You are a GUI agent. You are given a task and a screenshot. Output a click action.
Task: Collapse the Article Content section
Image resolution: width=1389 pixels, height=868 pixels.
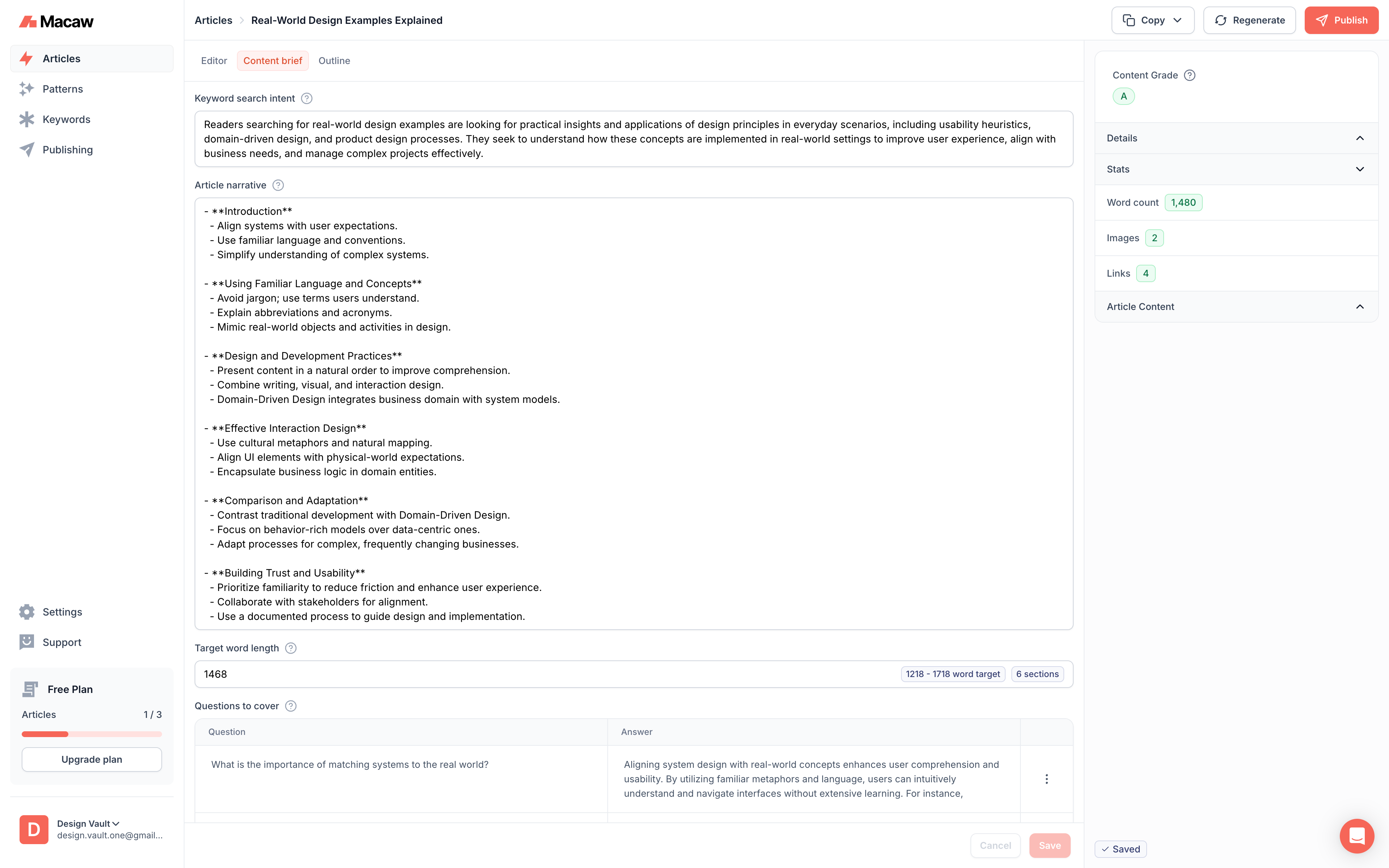[x=1360, y=307]
